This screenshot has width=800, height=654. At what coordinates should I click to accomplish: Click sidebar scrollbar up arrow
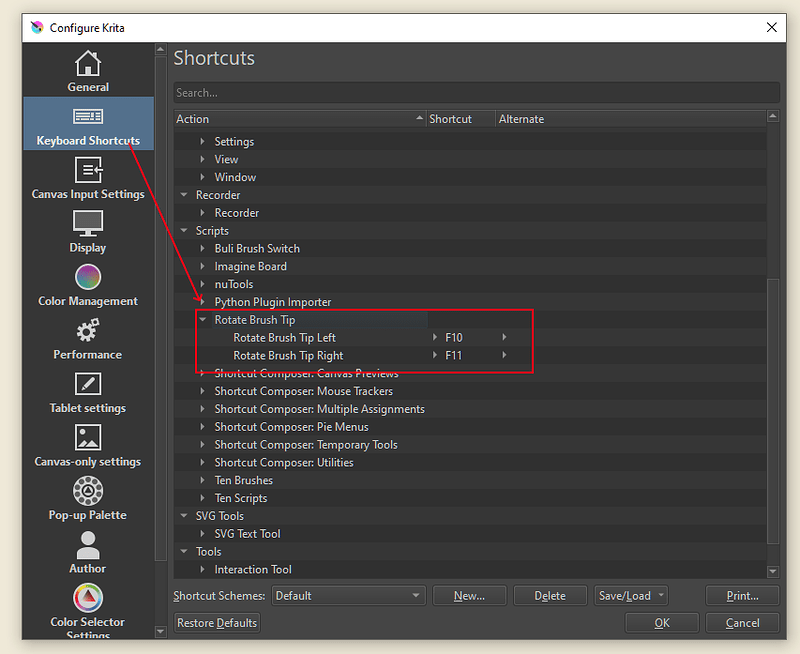coord(160,49)
